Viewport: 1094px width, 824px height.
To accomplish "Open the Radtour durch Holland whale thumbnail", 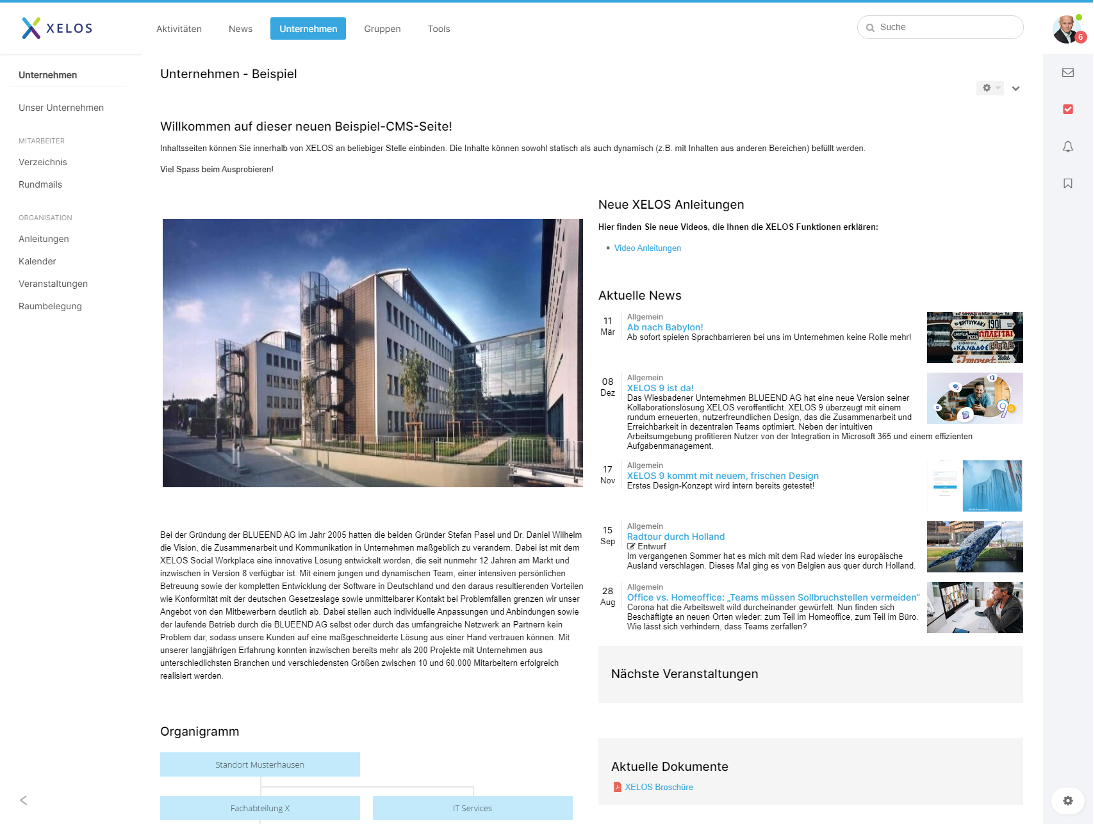I will click(x=974, y=546).
